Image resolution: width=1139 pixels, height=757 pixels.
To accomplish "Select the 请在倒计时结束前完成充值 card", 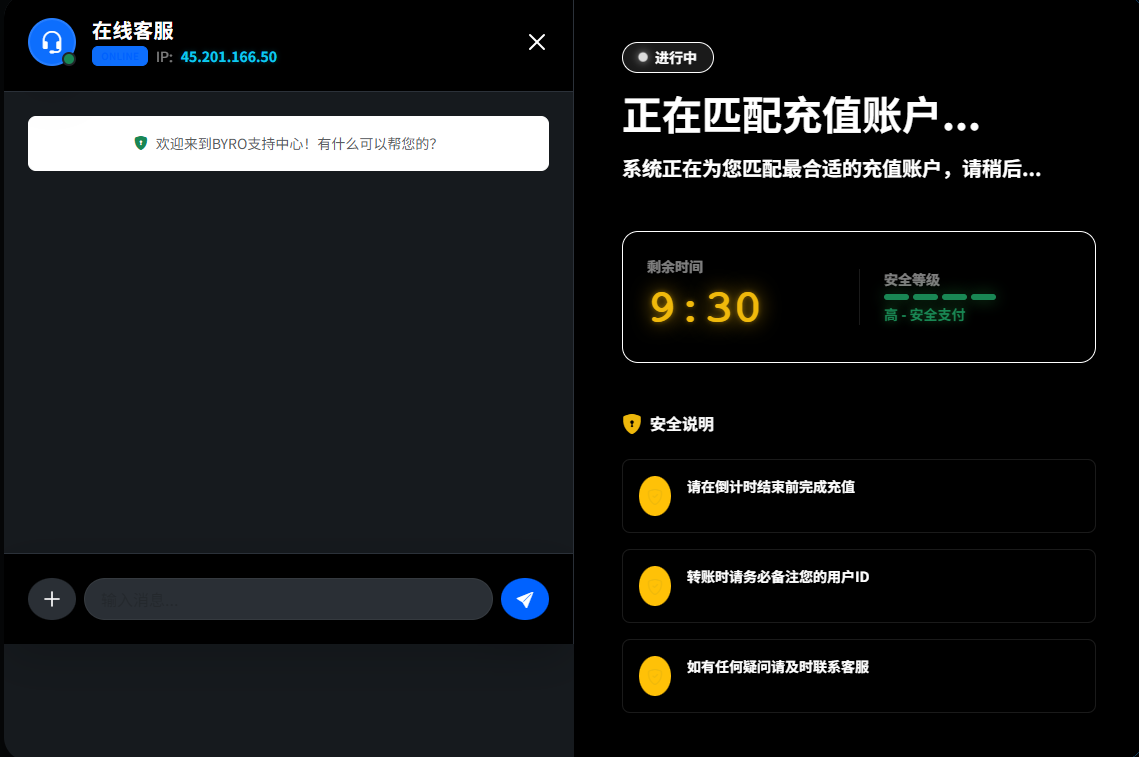I will point(858,496).
